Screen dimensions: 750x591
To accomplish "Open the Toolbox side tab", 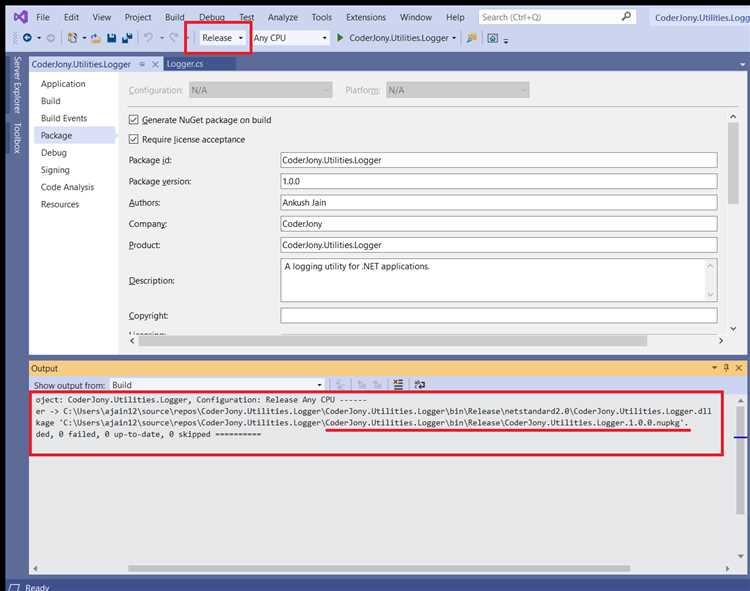I will [x=18, y=137].
